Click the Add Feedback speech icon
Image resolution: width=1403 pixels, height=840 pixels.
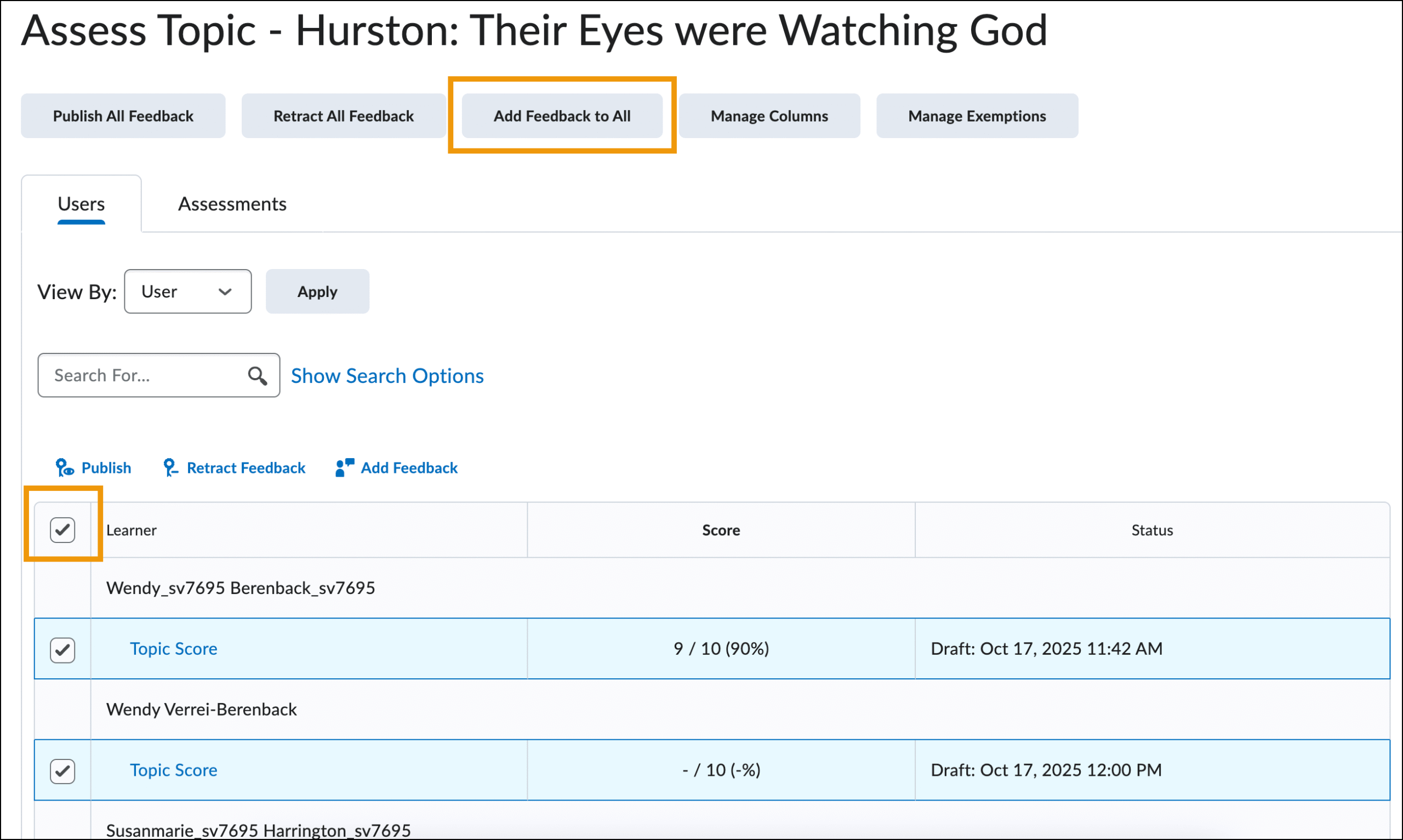(x=344, y=467)
